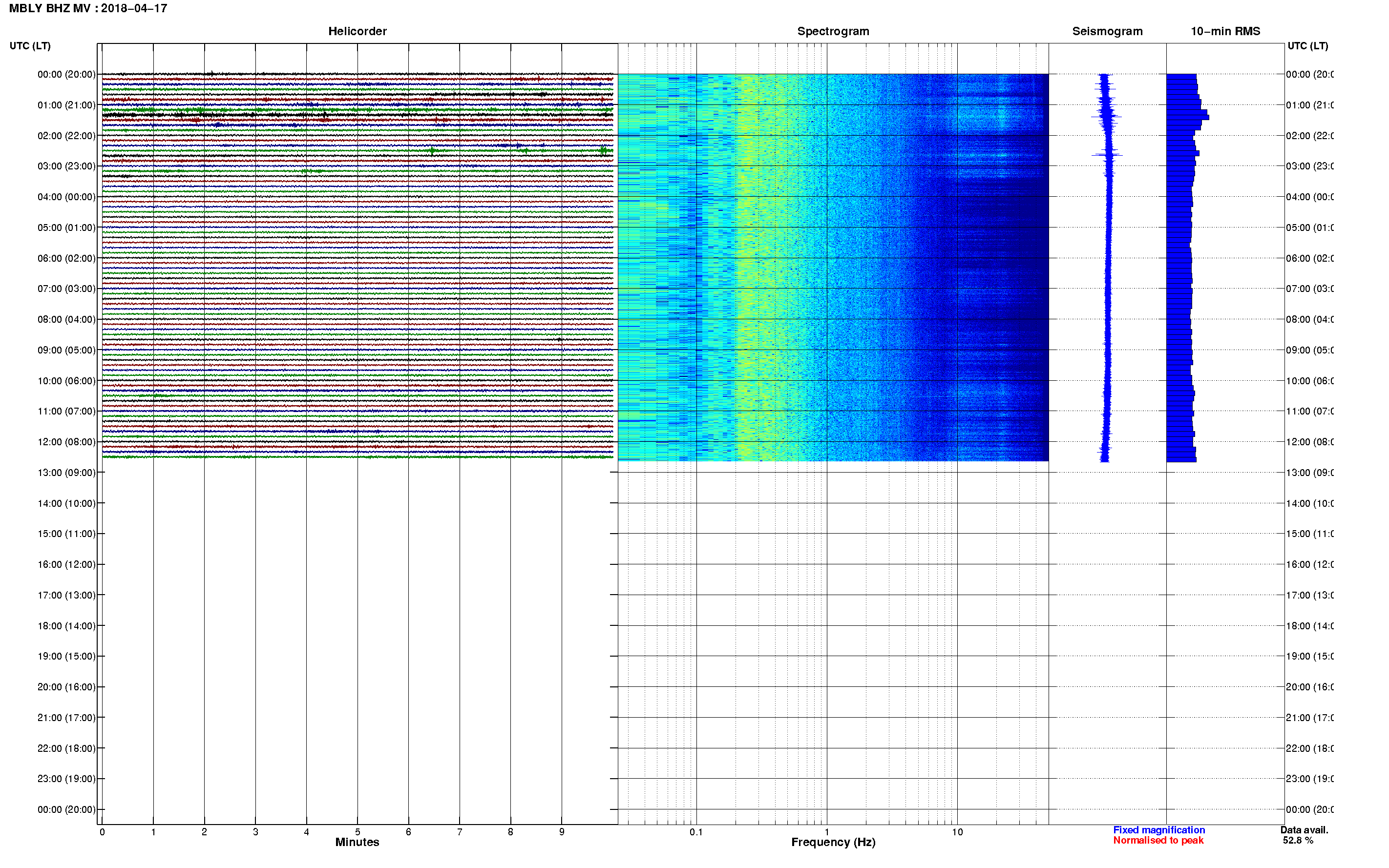Select the '02:00 (22:00)' left-axis time label
The width and height of the screenshot is (1389, 868).
[66, 136]
